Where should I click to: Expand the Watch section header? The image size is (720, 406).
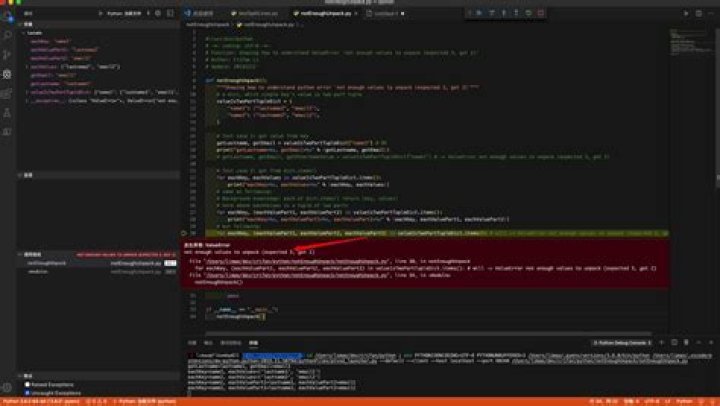(x=98, y=175)
